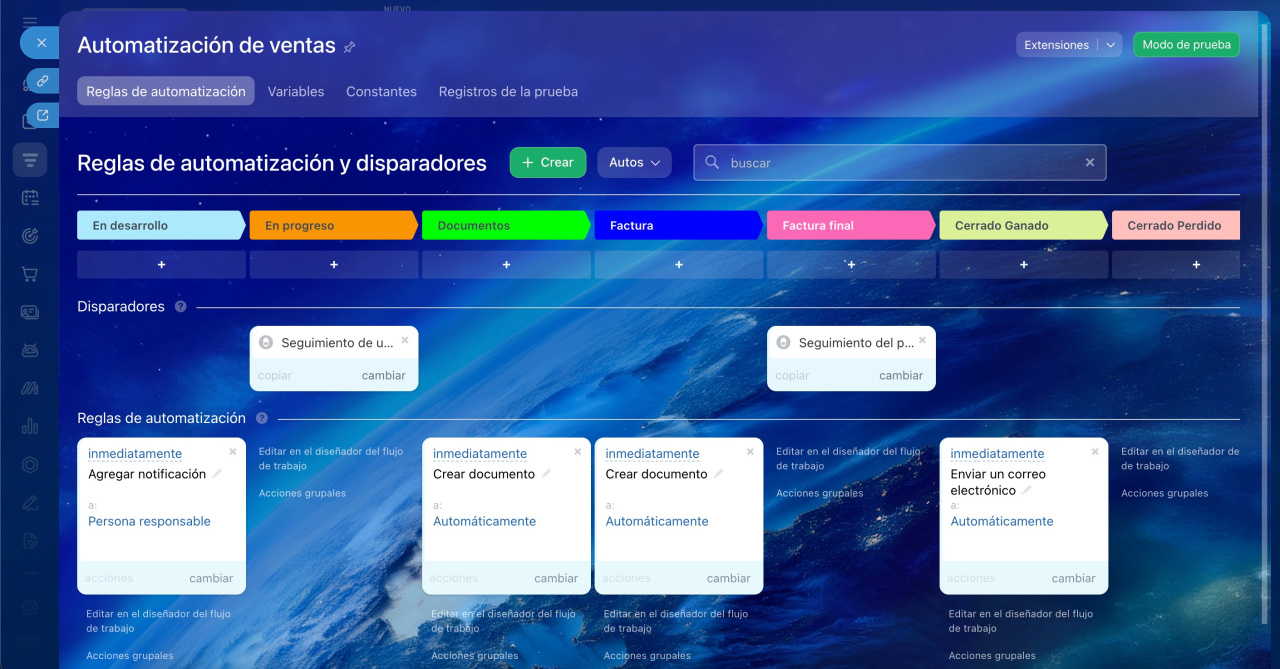Screen dimensions: 1280x669
Task: Clear the search field with its X
Action: point(1090,162)
